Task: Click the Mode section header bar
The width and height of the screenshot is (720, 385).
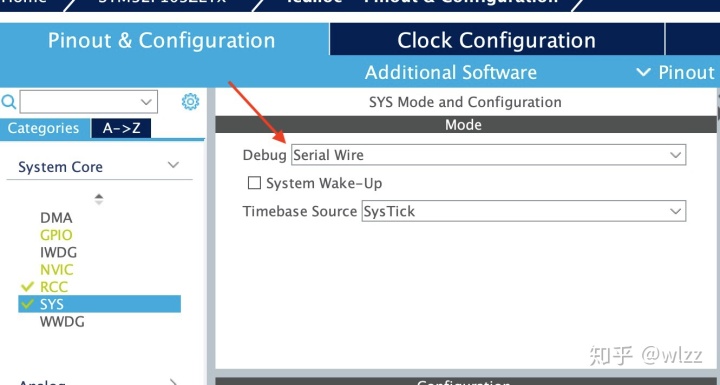Action: [466, 125]
